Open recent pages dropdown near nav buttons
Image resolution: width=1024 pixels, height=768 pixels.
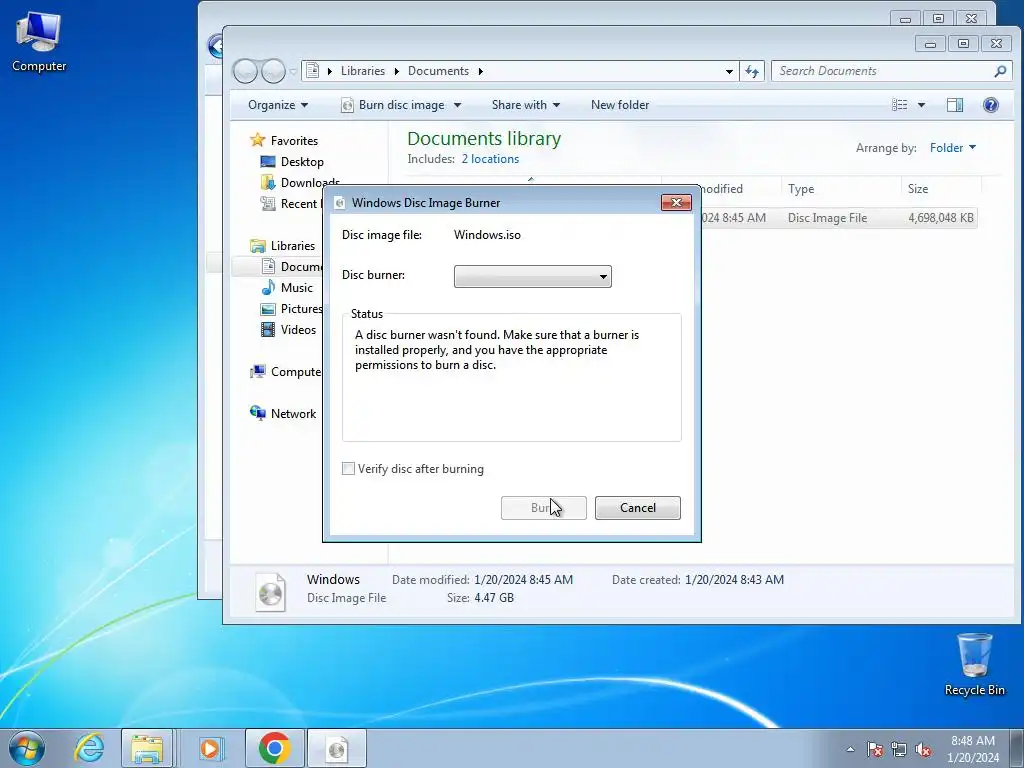pyautogui.click(x=293, y=71)
